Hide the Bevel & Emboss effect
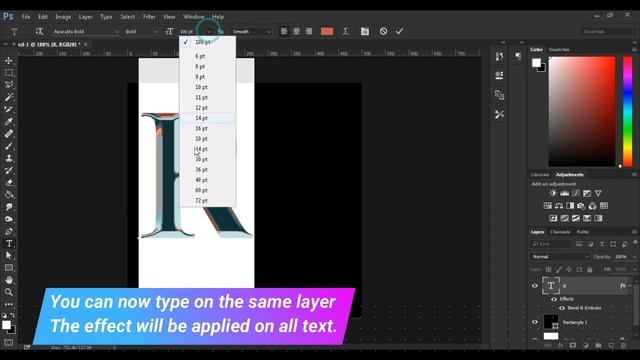This screenshot has height=360, width=640. pyautogui.click(x=562, y=308)
